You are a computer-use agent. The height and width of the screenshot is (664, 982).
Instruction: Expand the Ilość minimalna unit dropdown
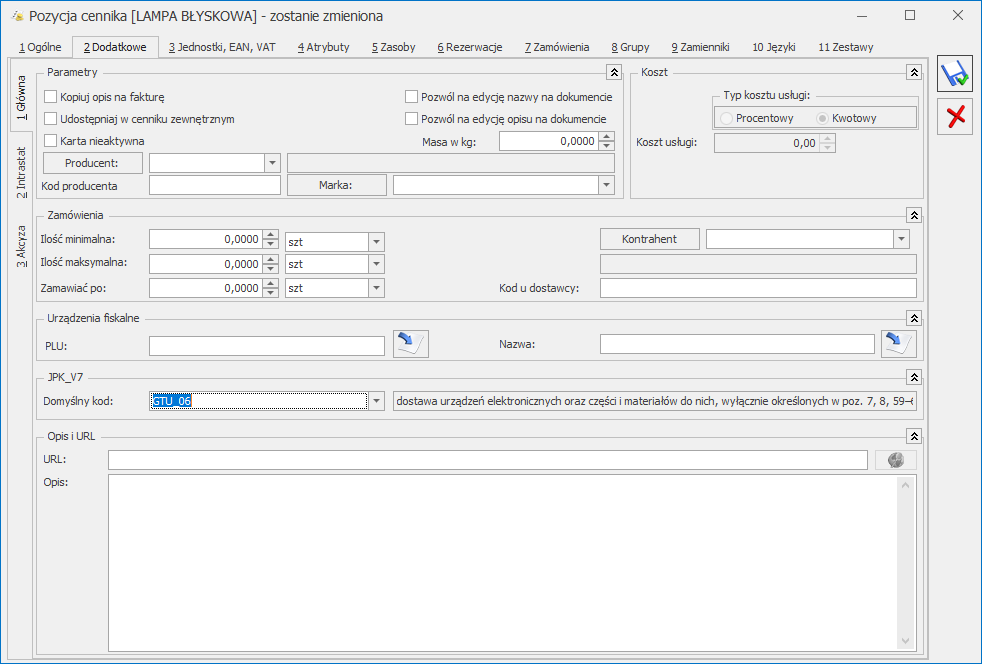(376, 241)
